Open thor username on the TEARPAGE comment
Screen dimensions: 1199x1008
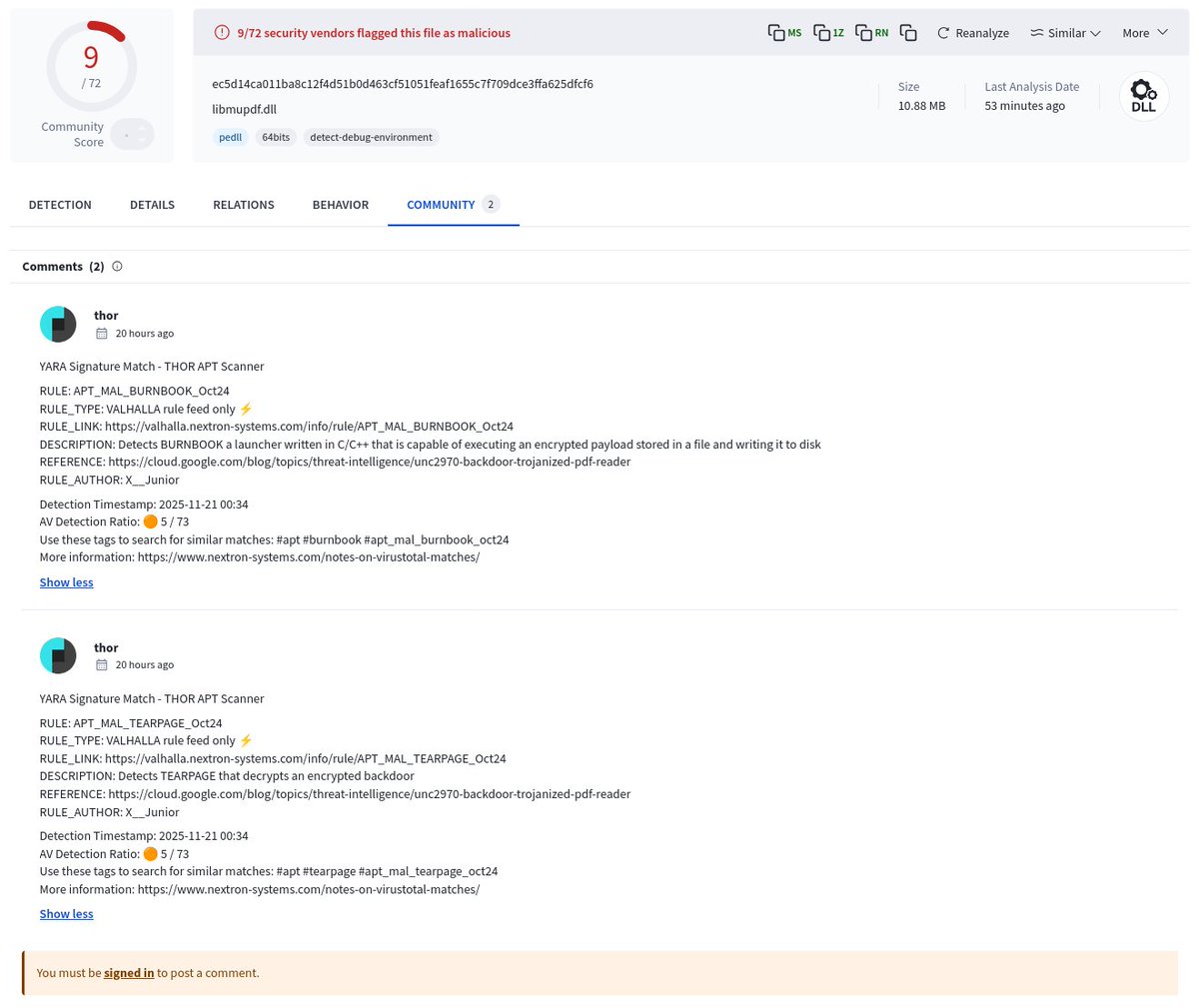coord(106,647)
